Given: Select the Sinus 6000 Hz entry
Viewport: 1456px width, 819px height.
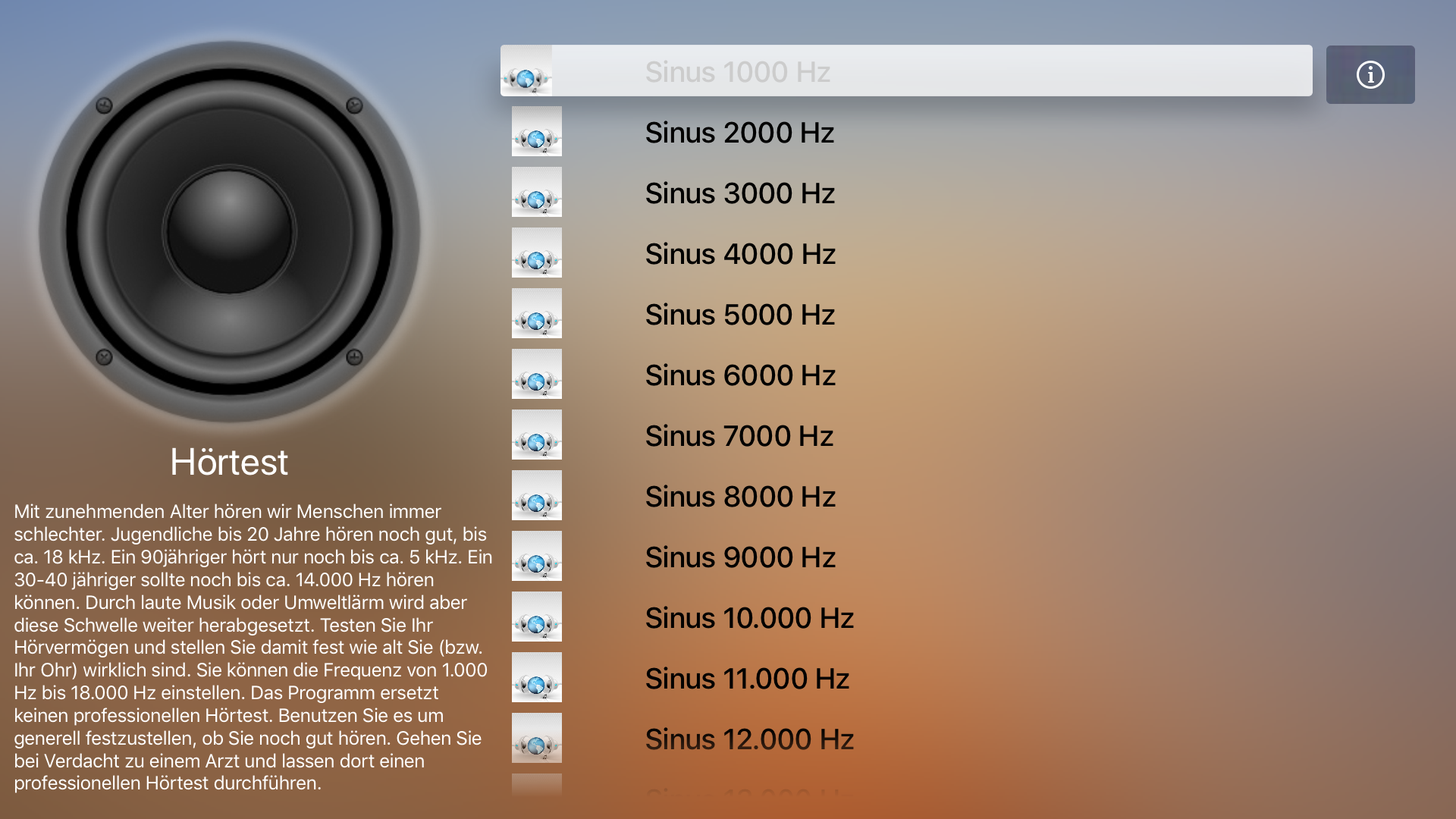Looking at the screenshot, I should click(x=906, y=375).
